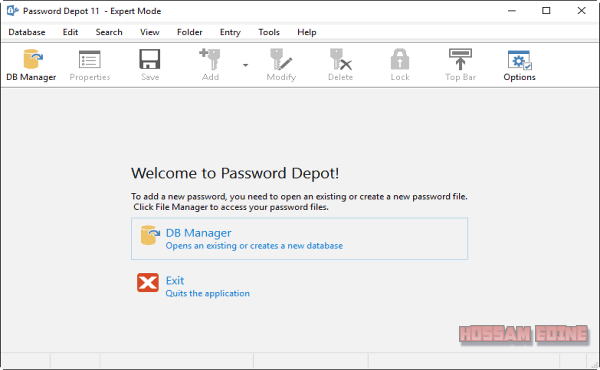Click the Add key toolbar icon
The width and height of the screenshot is (600, 370).
coord(210,59)
